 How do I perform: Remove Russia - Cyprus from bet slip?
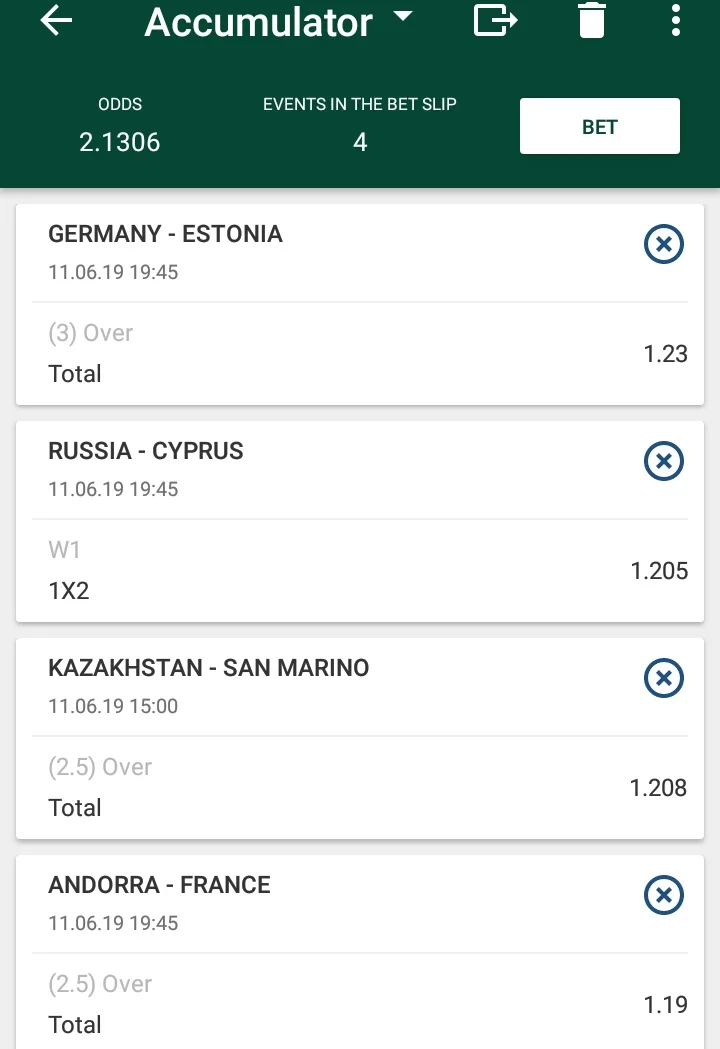663,462
